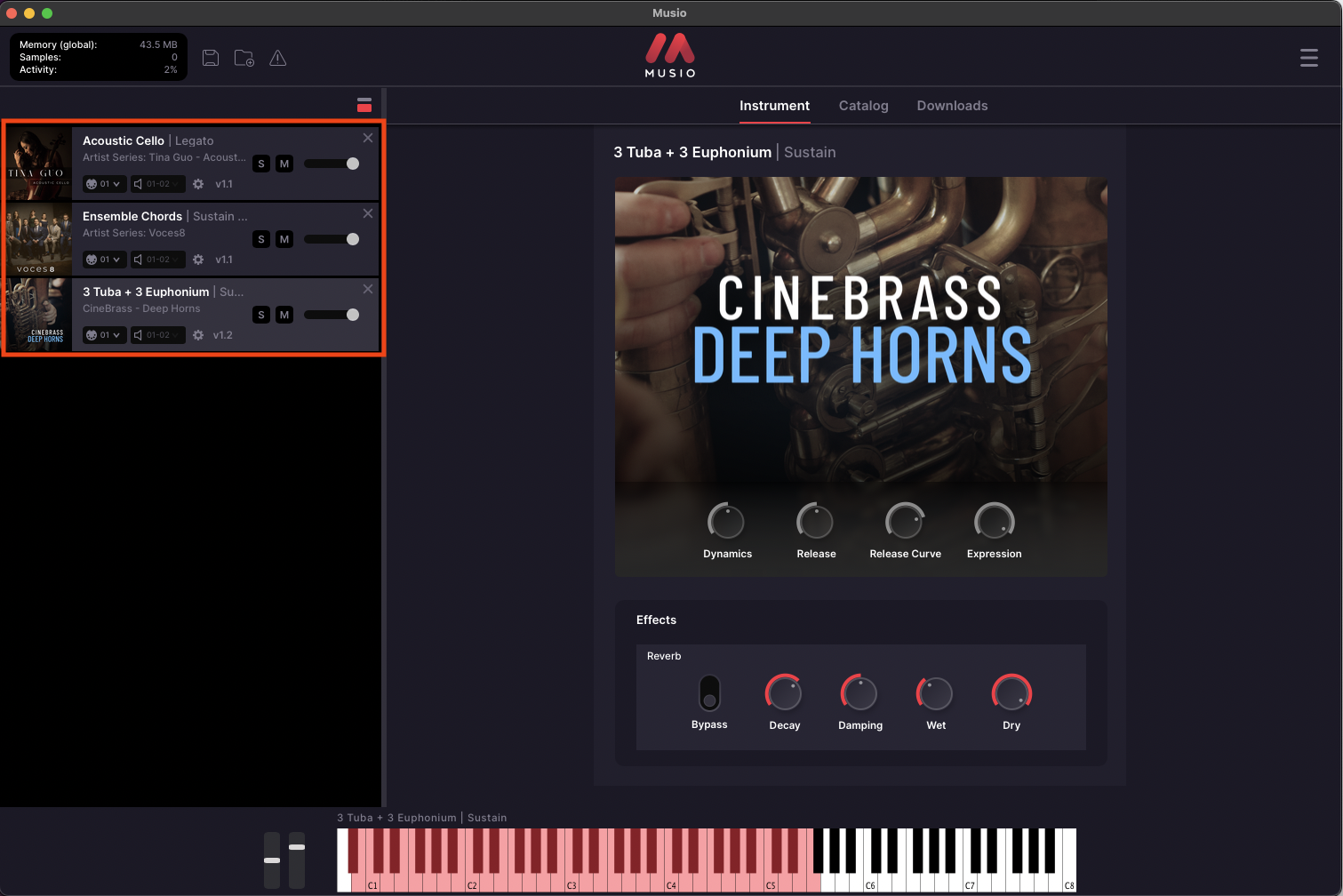Screen dimensions: 1343x896
Task: Click the macOS window zoom button
Action: coord(47,13)
